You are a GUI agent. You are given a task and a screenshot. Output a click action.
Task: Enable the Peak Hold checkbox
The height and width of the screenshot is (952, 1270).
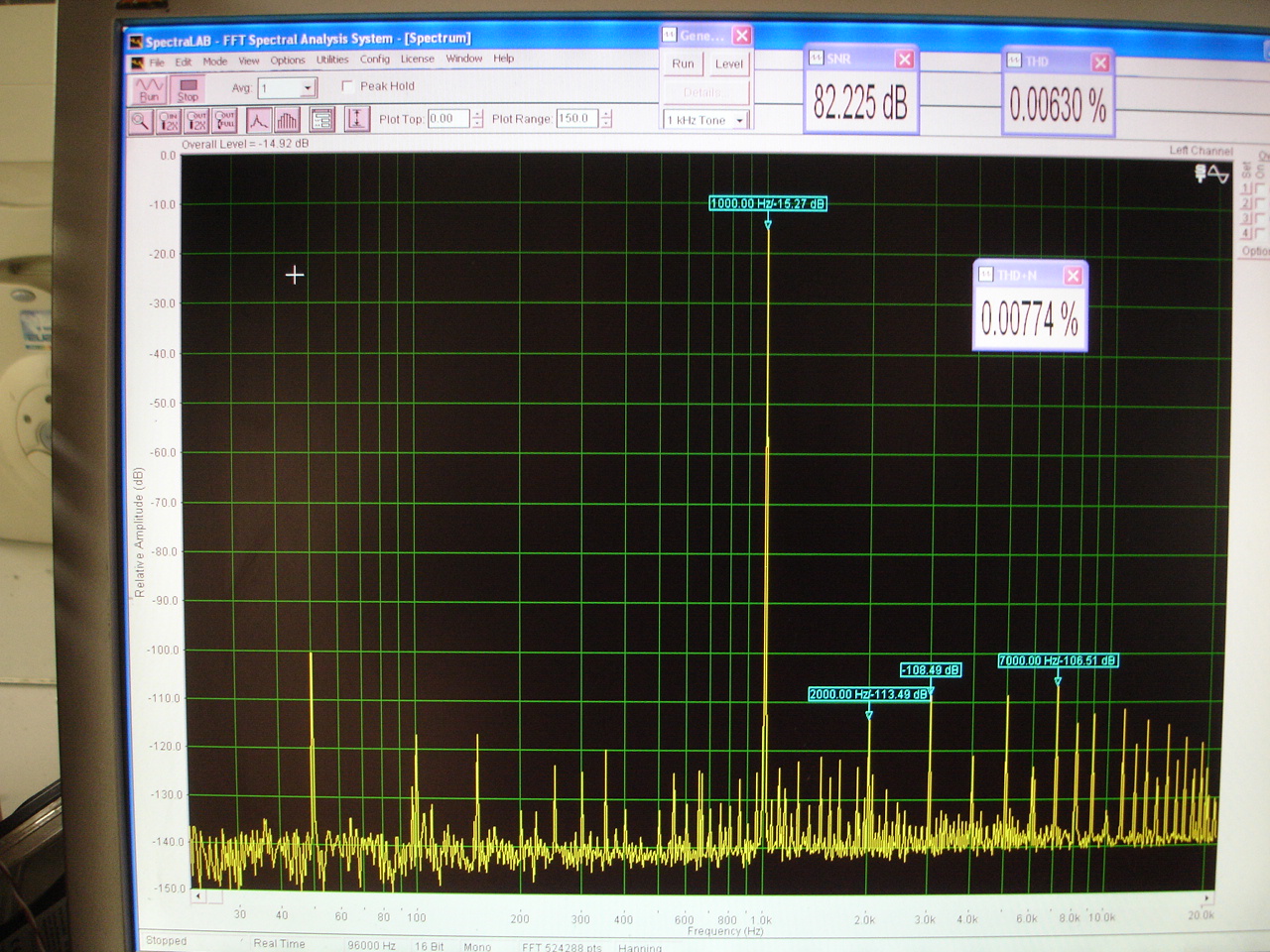tap(347, 86)
